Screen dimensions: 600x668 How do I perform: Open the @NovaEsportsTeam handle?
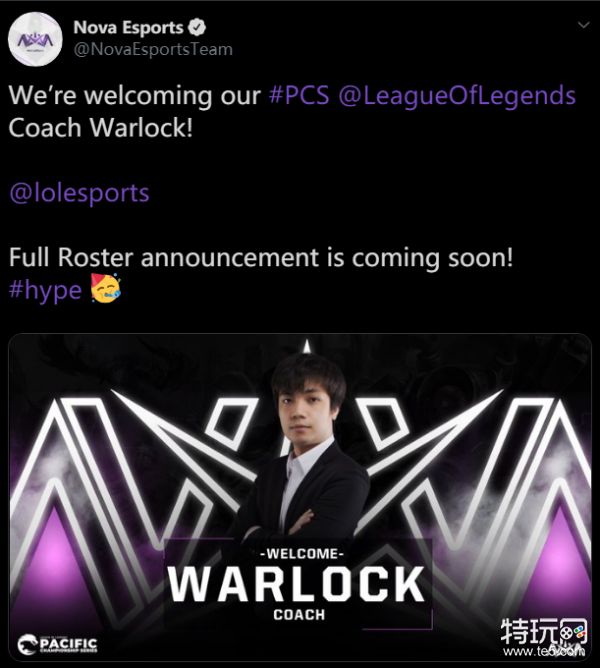tap(153, 49)
